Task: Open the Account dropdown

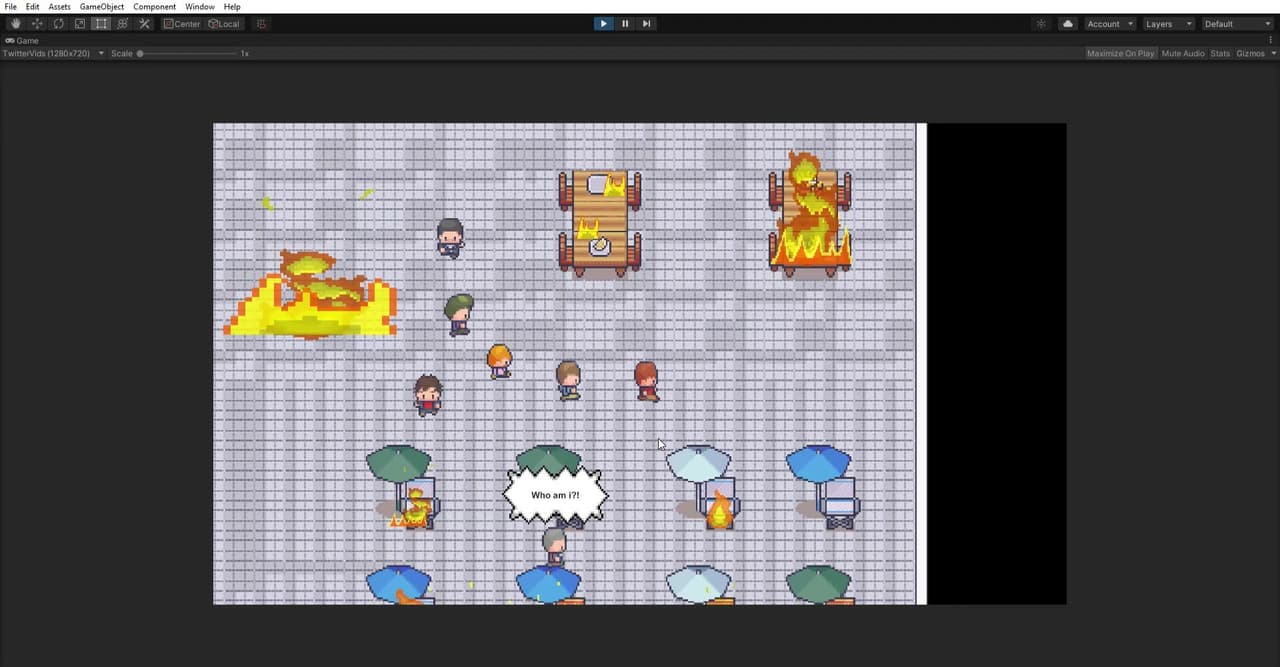Action: tap(1109, 23)
